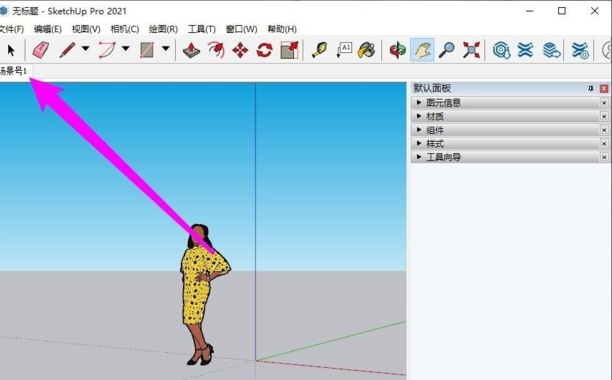Close the 默认面板 tray
612x380 pixels.
[x=604, y=89]
